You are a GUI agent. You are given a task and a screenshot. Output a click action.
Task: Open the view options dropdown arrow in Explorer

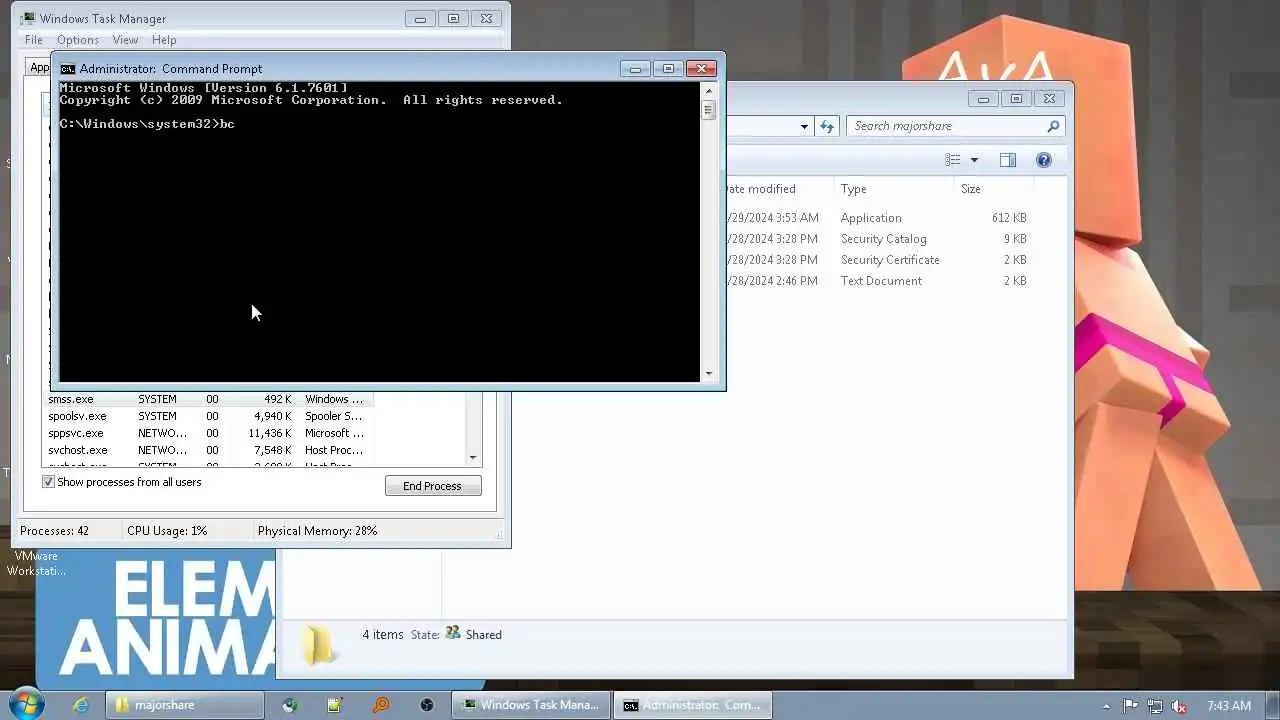(x=974, y=160)
